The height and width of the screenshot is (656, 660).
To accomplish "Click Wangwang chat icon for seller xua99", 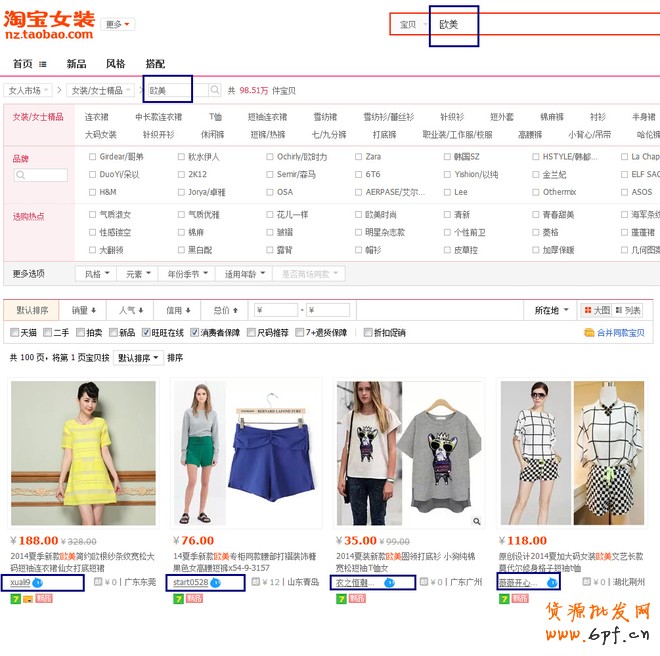I will pos(37,582).
